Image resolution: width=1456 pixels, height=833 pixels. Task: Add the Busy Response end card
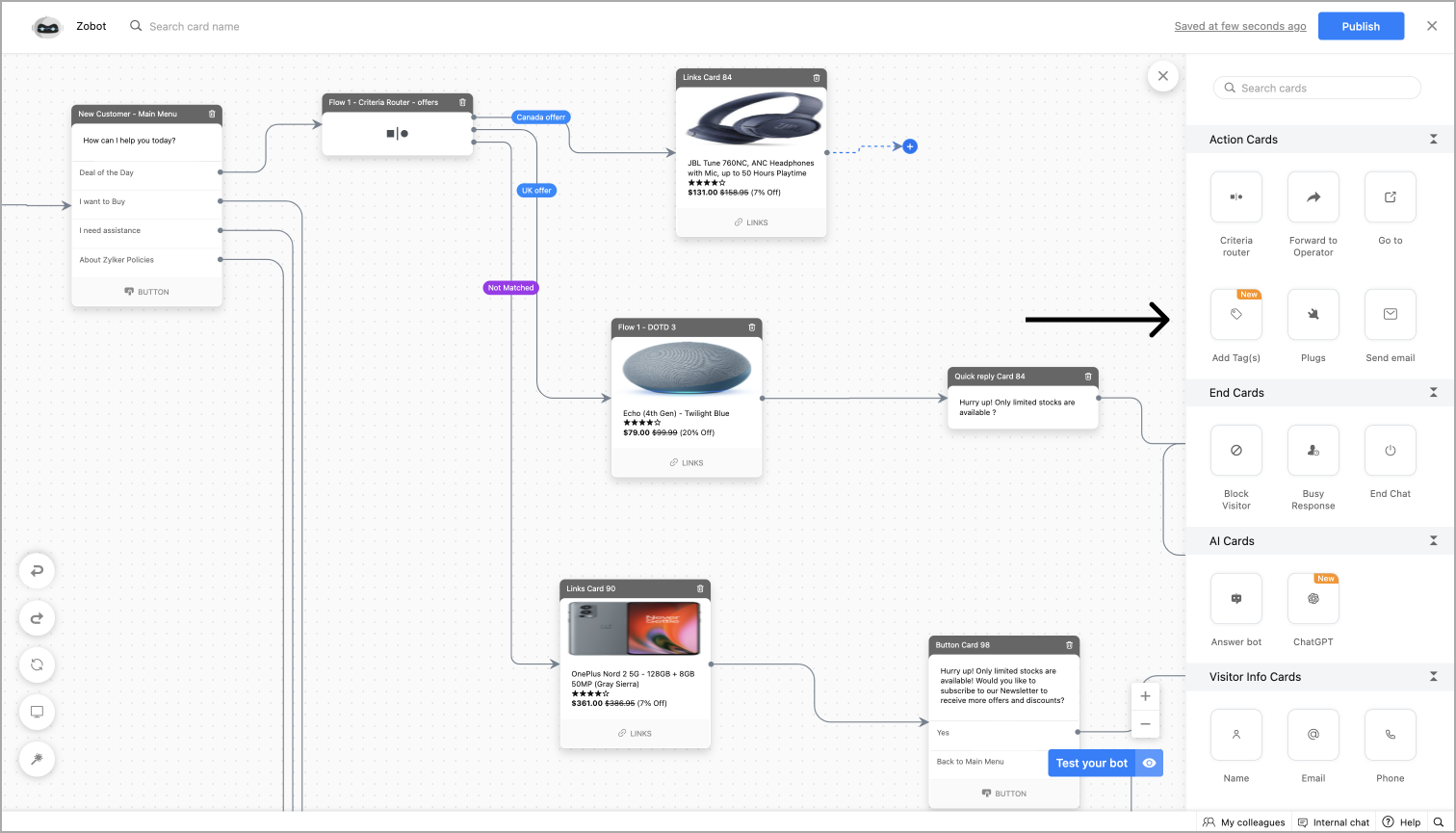click(1313, 451)
